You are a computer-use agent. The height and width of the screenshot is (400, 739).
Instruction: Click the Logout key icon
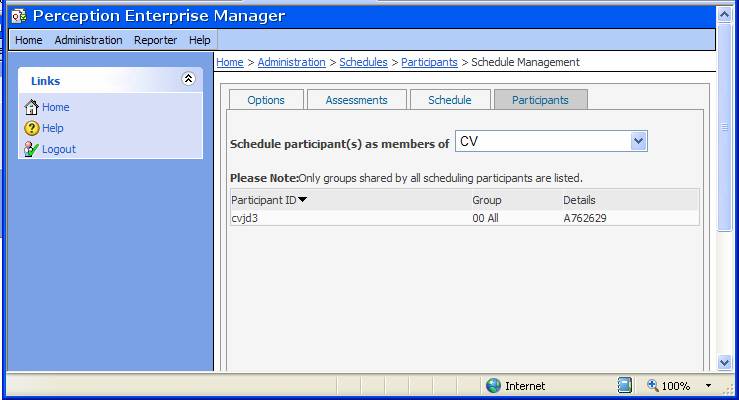(x=31, y=149)
